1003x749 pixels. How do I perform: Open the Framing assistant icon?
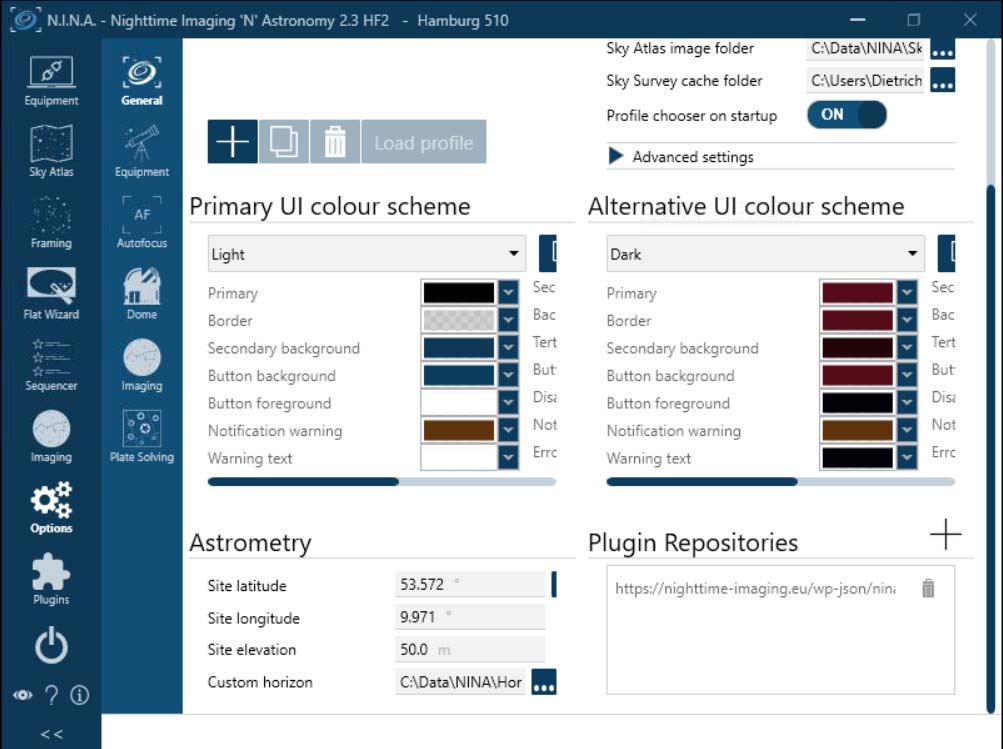click(51, 221)
